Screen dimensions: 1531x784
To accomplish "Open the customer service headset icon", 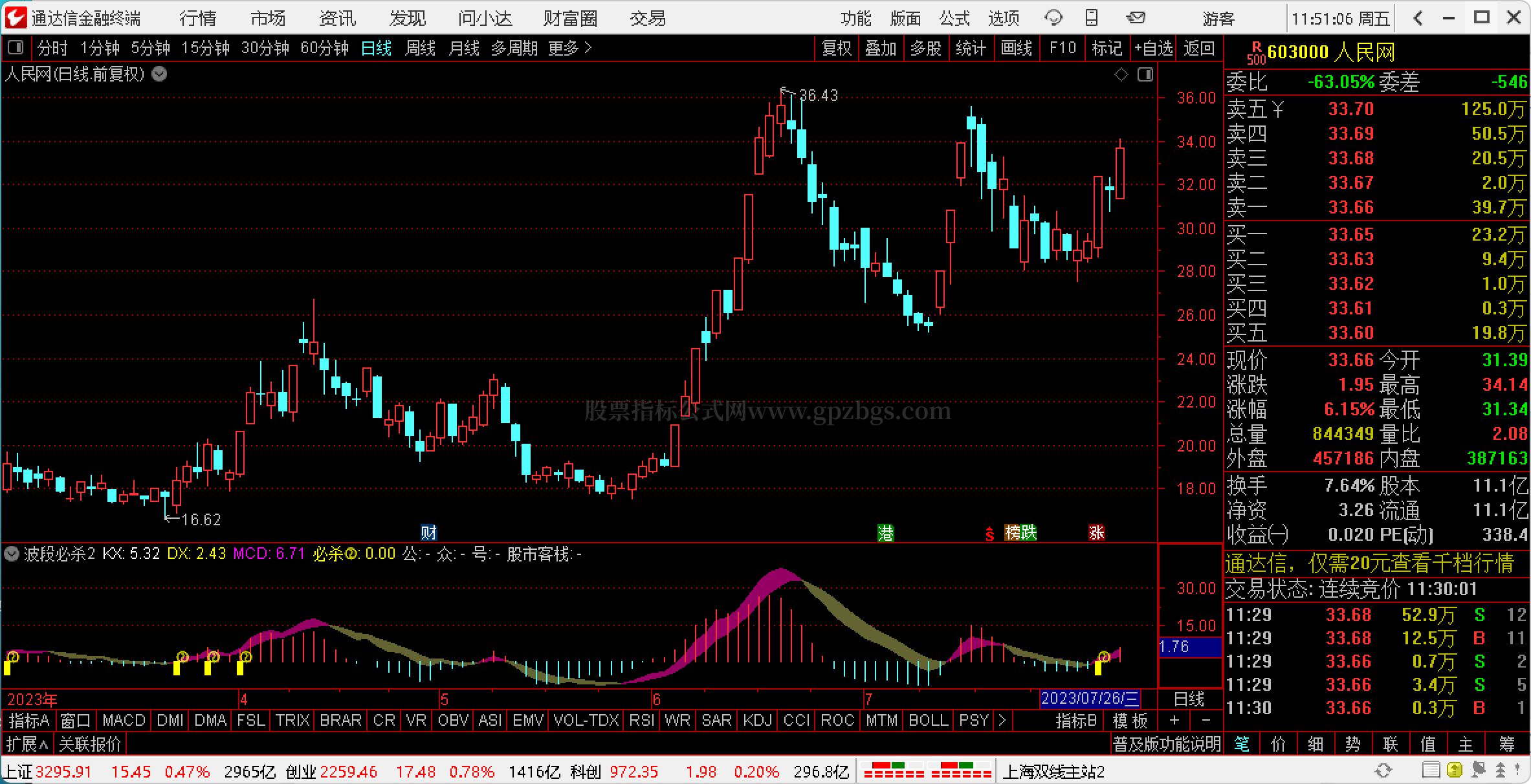I will point(1053,18).
